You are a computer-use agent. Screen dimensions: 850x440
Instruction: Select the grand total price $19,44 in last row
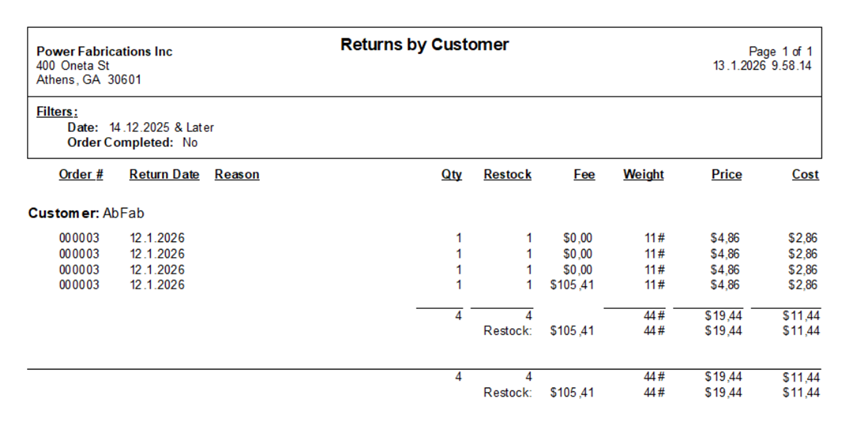723,393
